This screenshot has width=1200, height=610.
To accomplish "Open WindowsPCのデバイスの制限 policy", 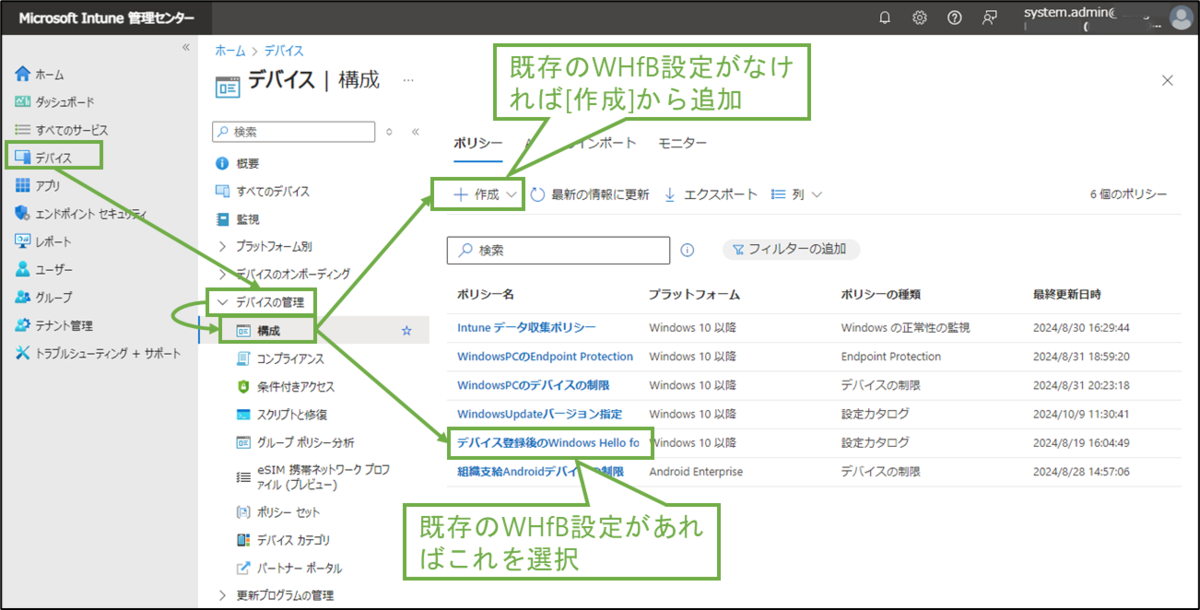I will pos(533,385).
